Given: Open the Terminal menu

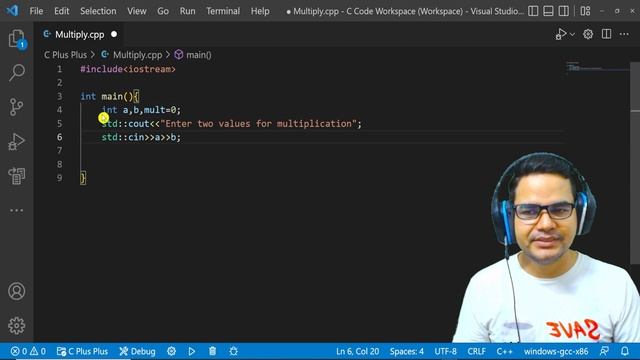Looking at the screenshot, I should click(223, 11).
